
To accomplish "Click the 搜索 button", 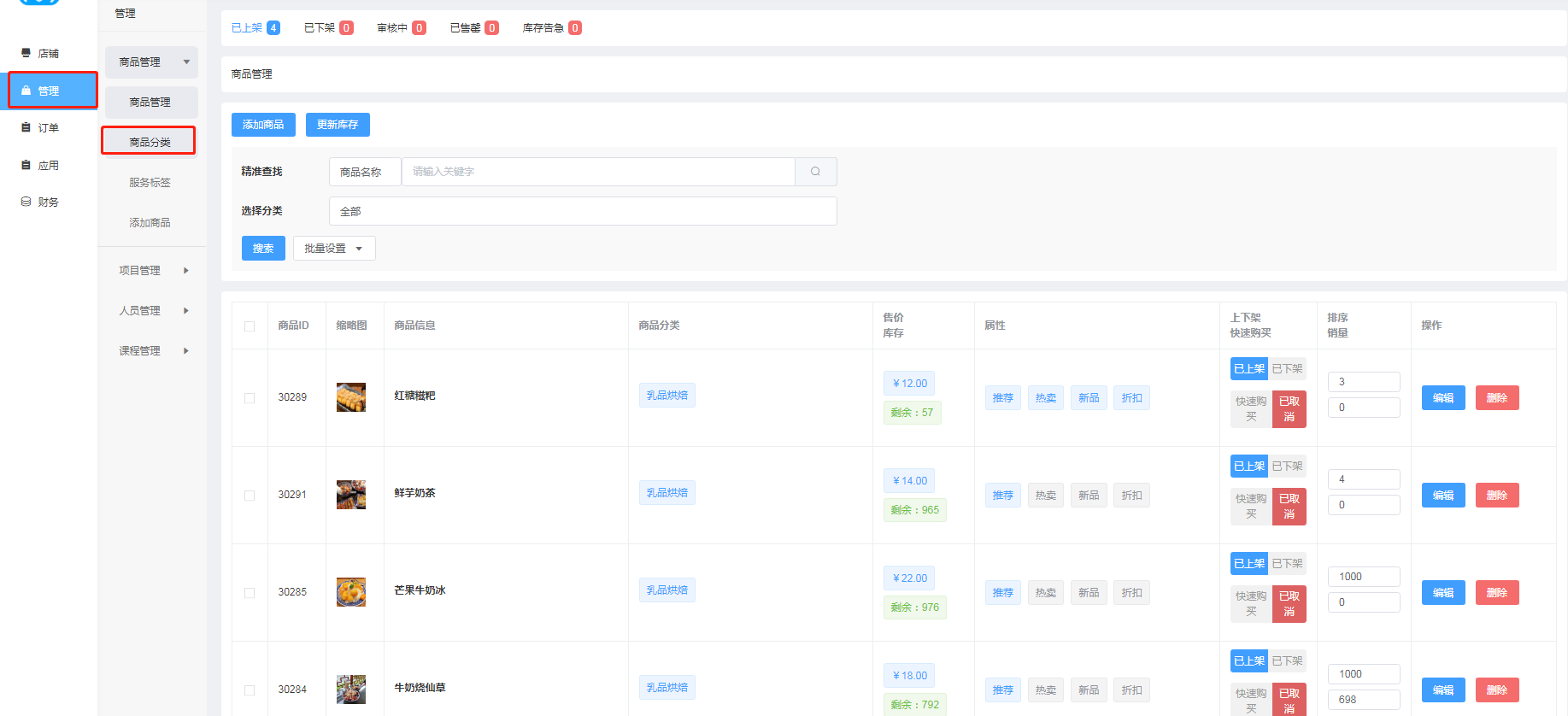I will point(263,249).
